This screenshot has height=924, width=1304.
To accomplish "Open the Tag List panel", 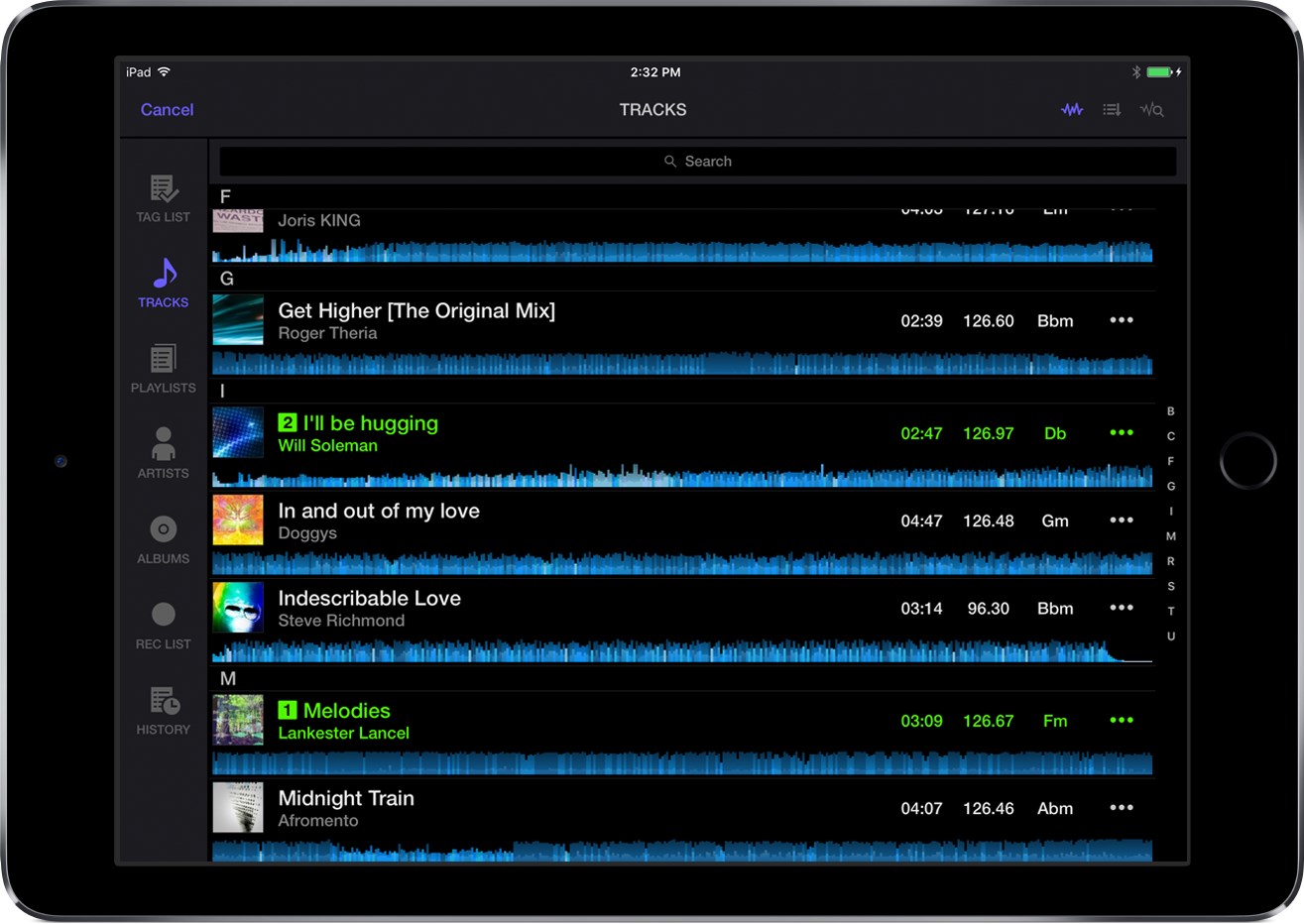I will (162, 195).
